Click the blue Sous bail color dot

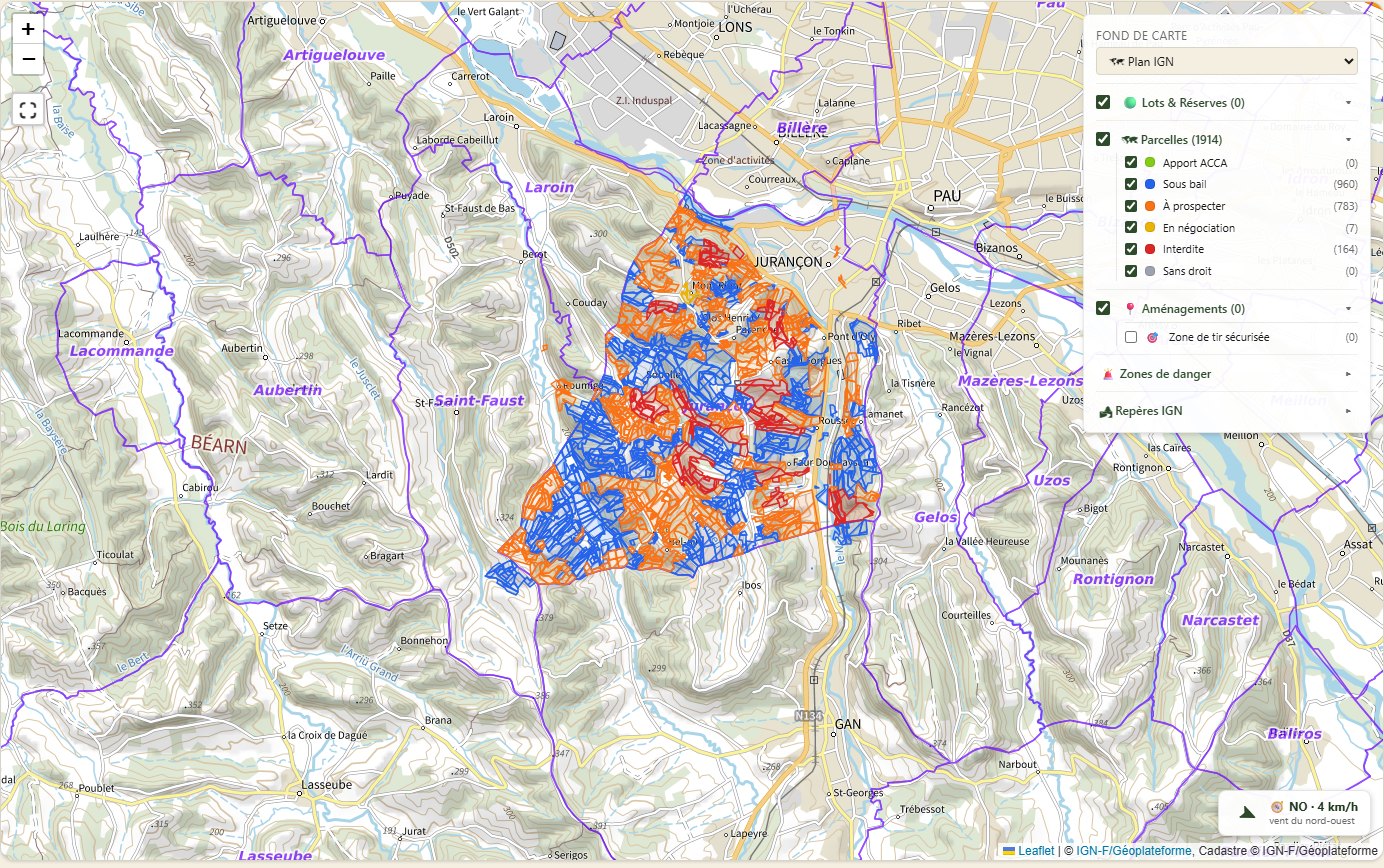coord(1149,184)
